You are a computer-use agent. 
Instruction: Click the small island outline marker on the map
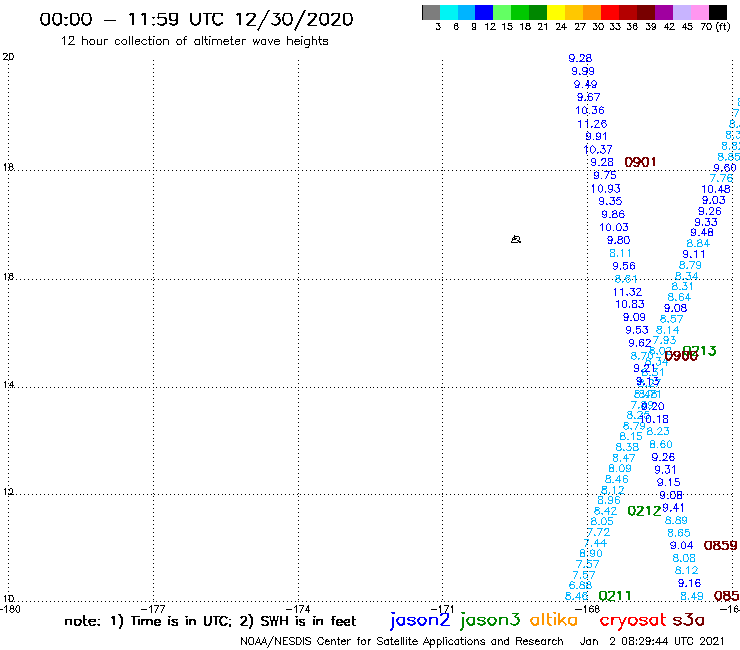pyautogui.click(x=516, y=239)
